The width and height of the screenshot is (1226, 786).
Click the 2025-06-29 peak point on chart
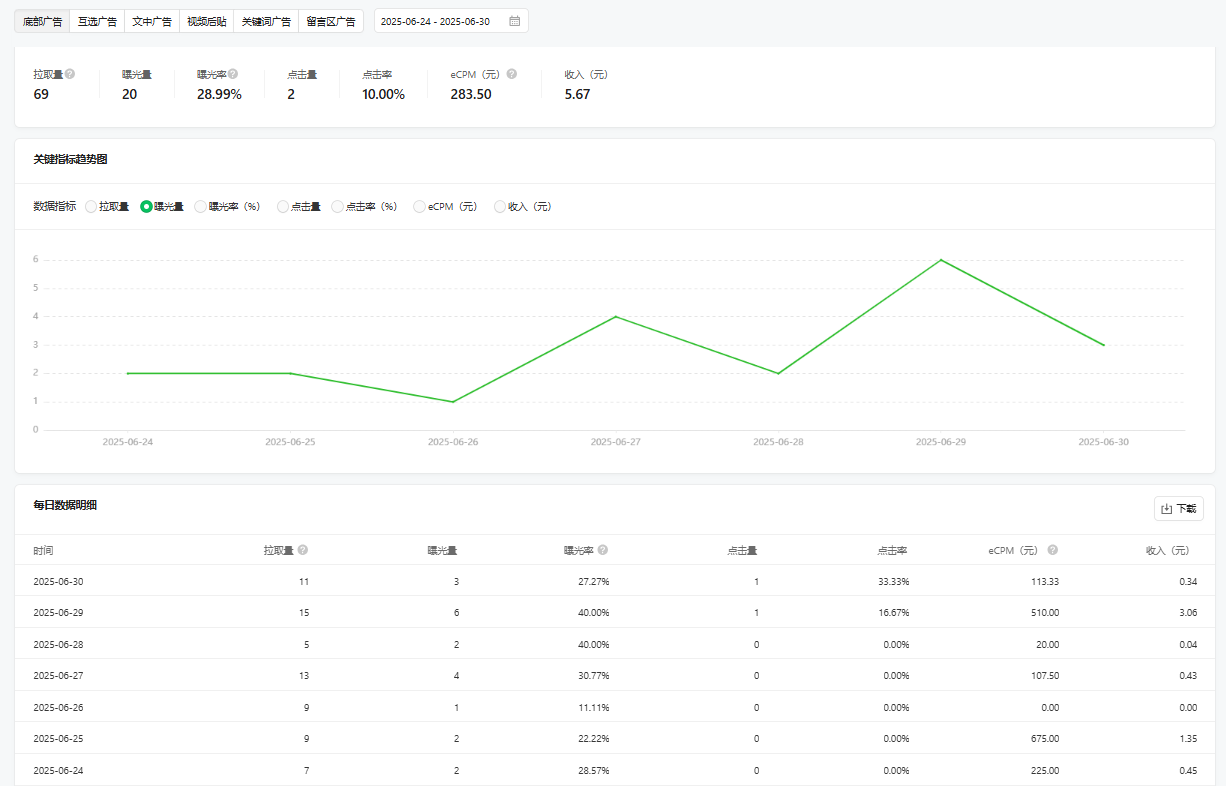[941, 260]
